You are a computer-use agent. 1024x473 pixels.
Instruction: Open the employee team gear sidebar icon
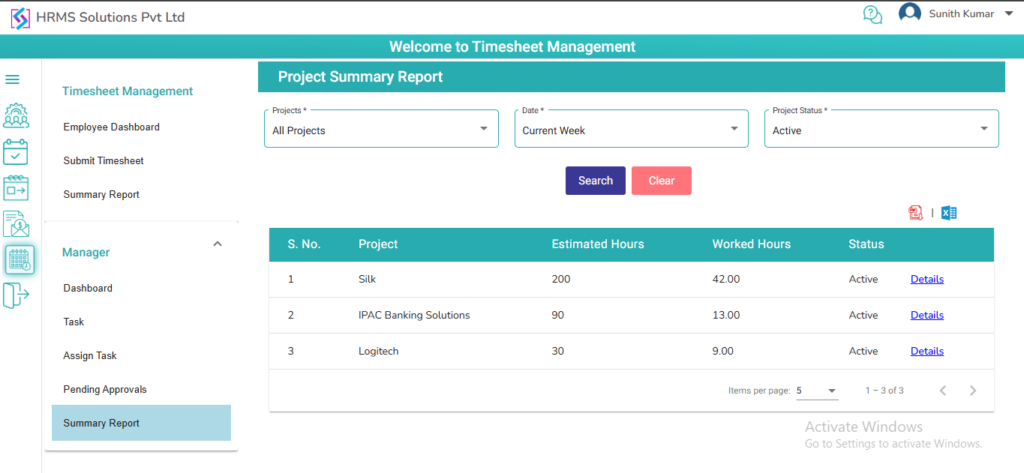click(x=16, y=116)
